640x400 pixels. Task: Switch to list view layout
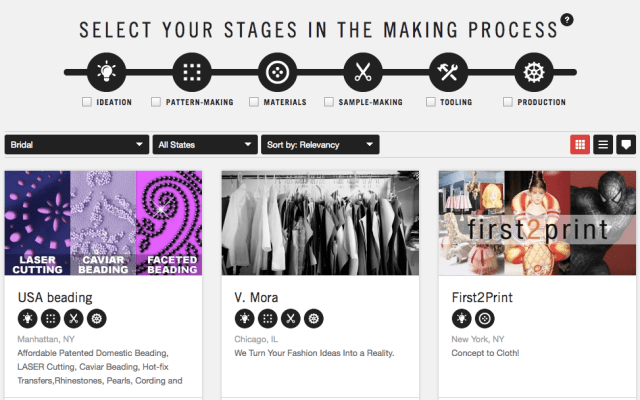point(603,144)
